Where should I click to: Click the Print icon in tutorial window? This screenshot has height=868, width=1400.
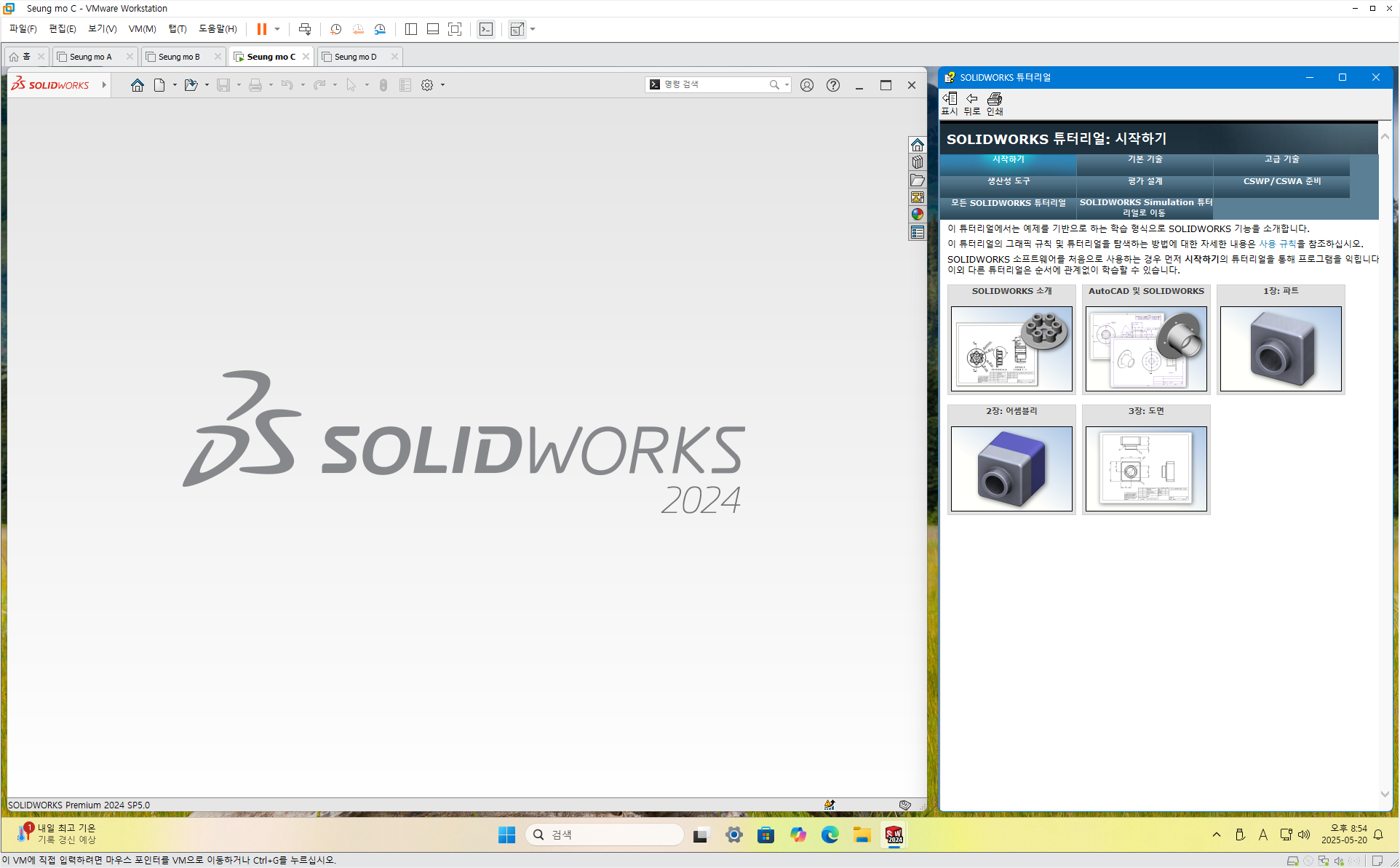click(x=994, y=103)
